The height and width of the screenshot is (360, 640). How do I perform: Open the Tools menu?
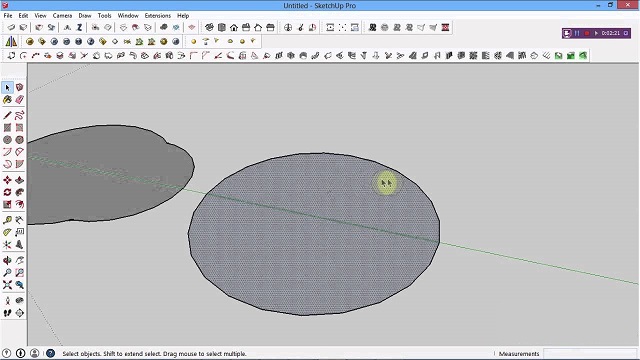click(x=104, y=16)
